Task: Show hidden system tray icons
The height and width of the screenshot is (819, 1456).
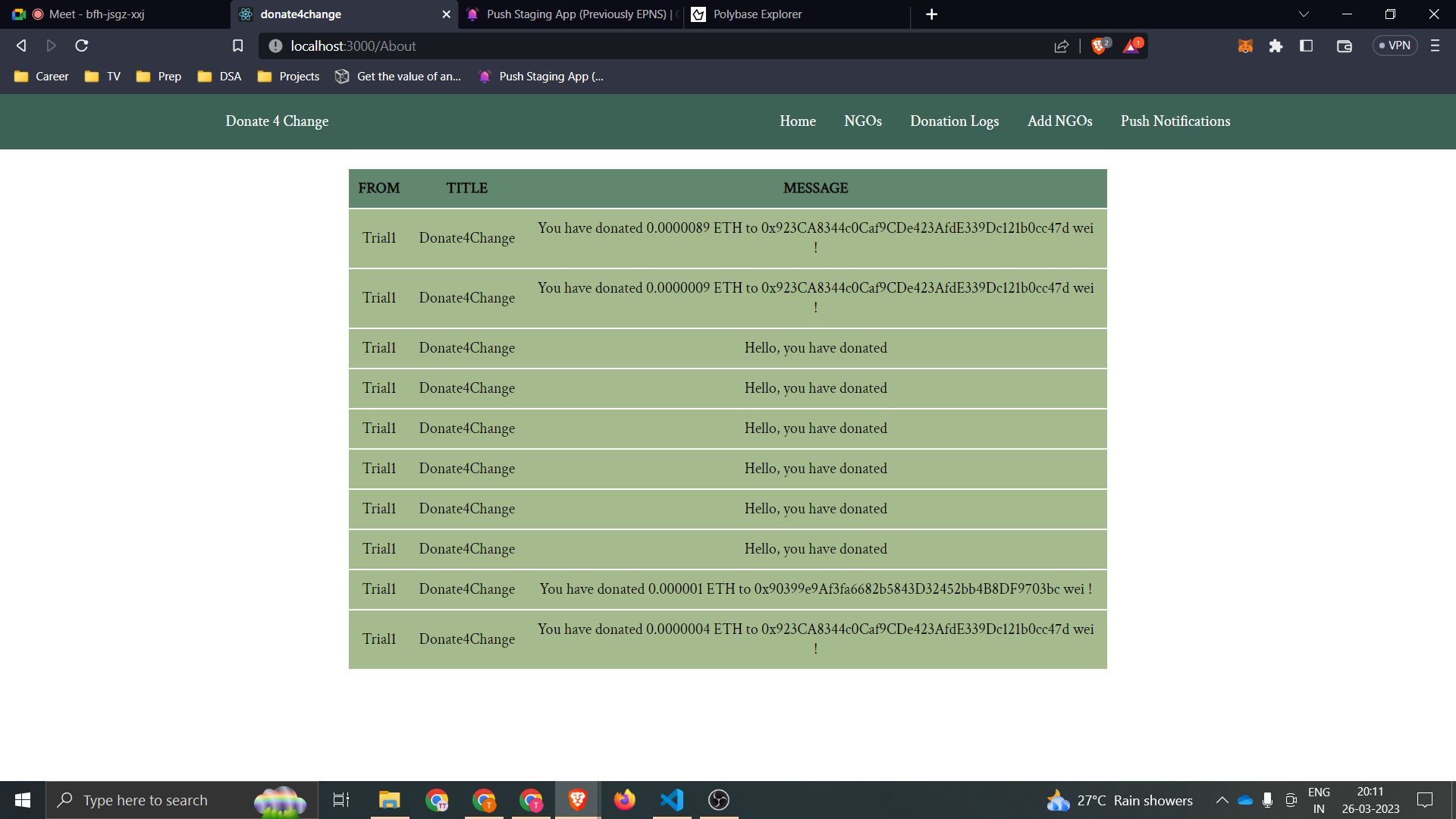Action: point(1222,800)
